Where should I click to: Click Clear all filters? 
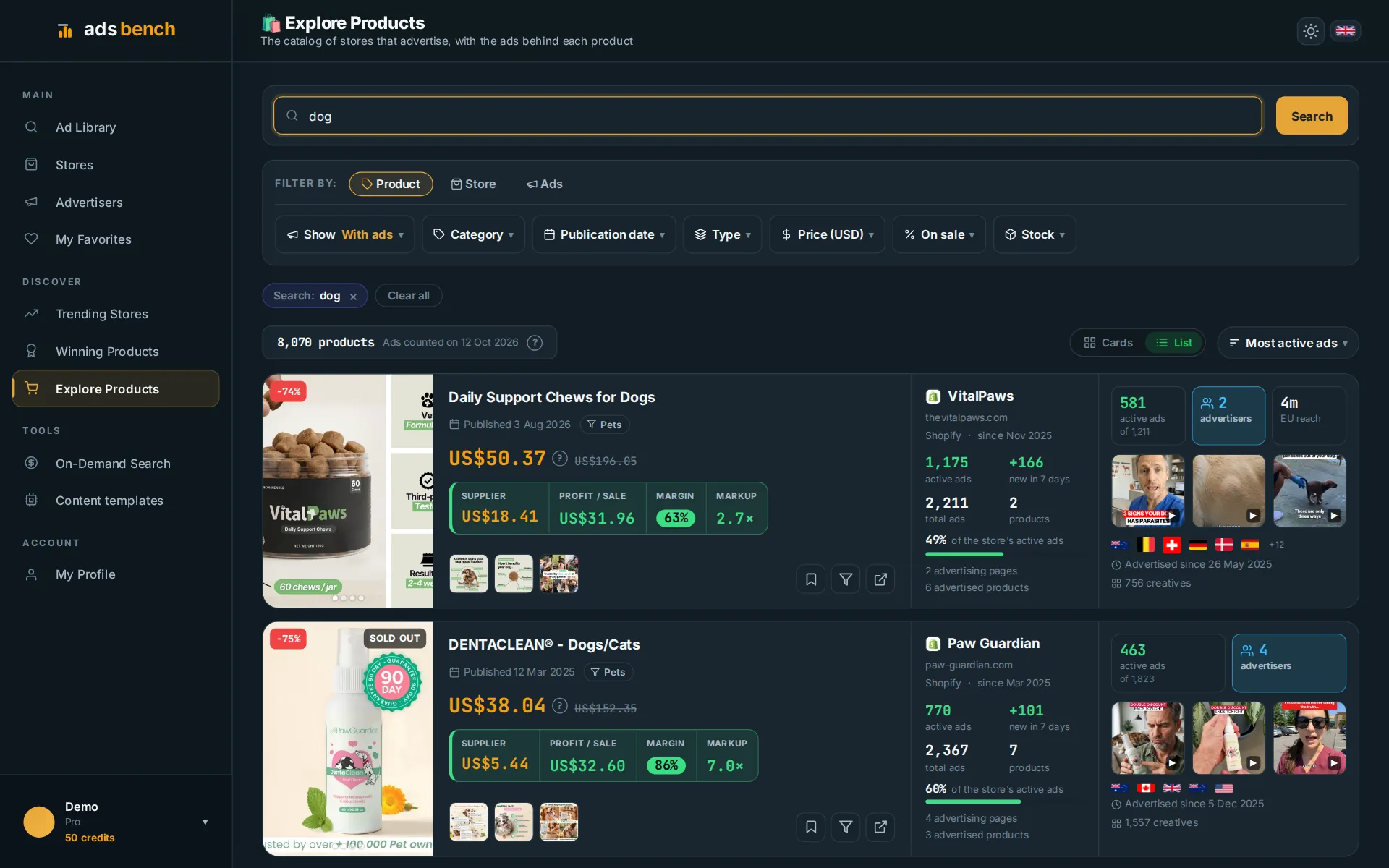(x=409, y=296)
